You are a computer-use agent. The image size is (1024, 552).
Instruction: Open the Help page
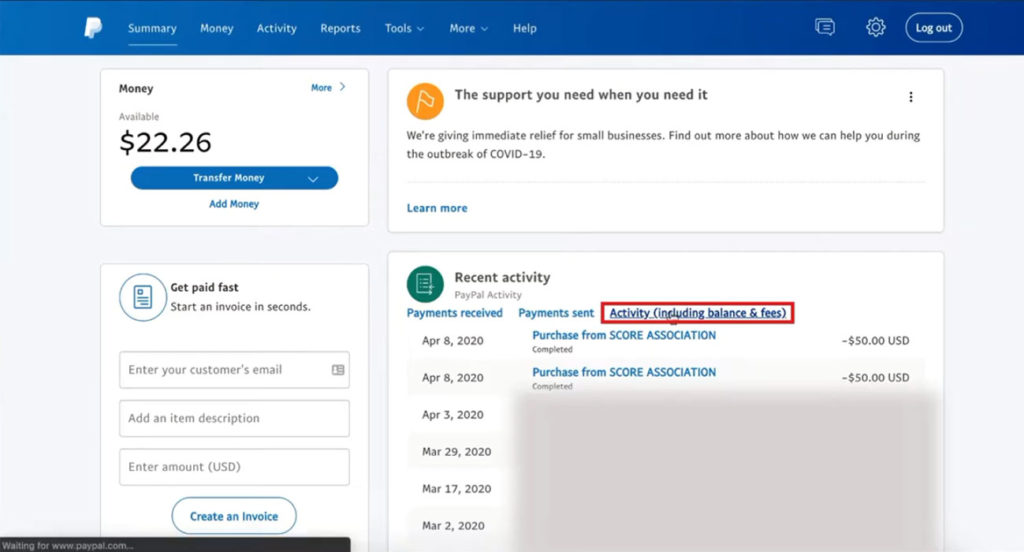point(524,28)
